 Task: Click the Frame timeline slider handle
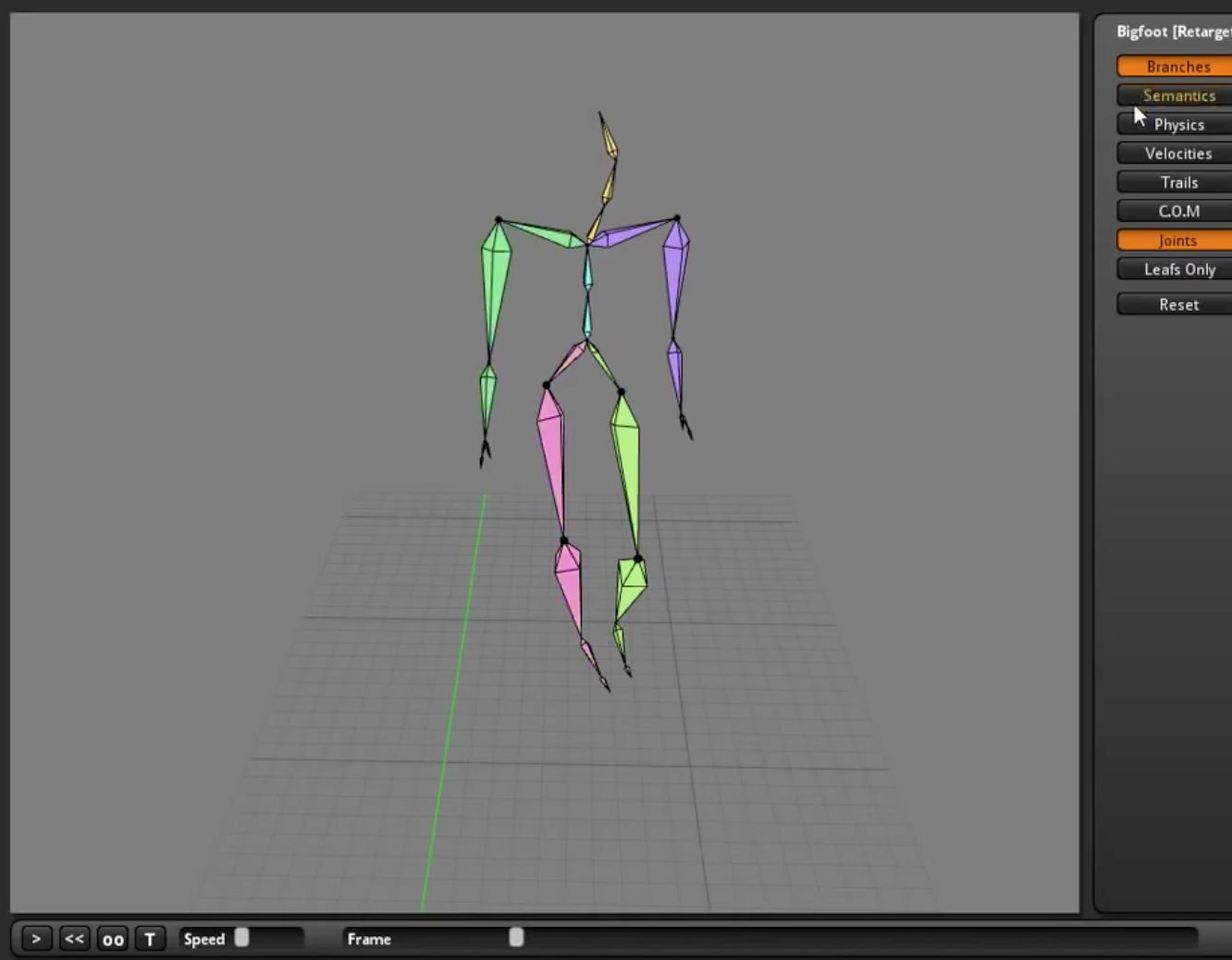pos(516,937)
